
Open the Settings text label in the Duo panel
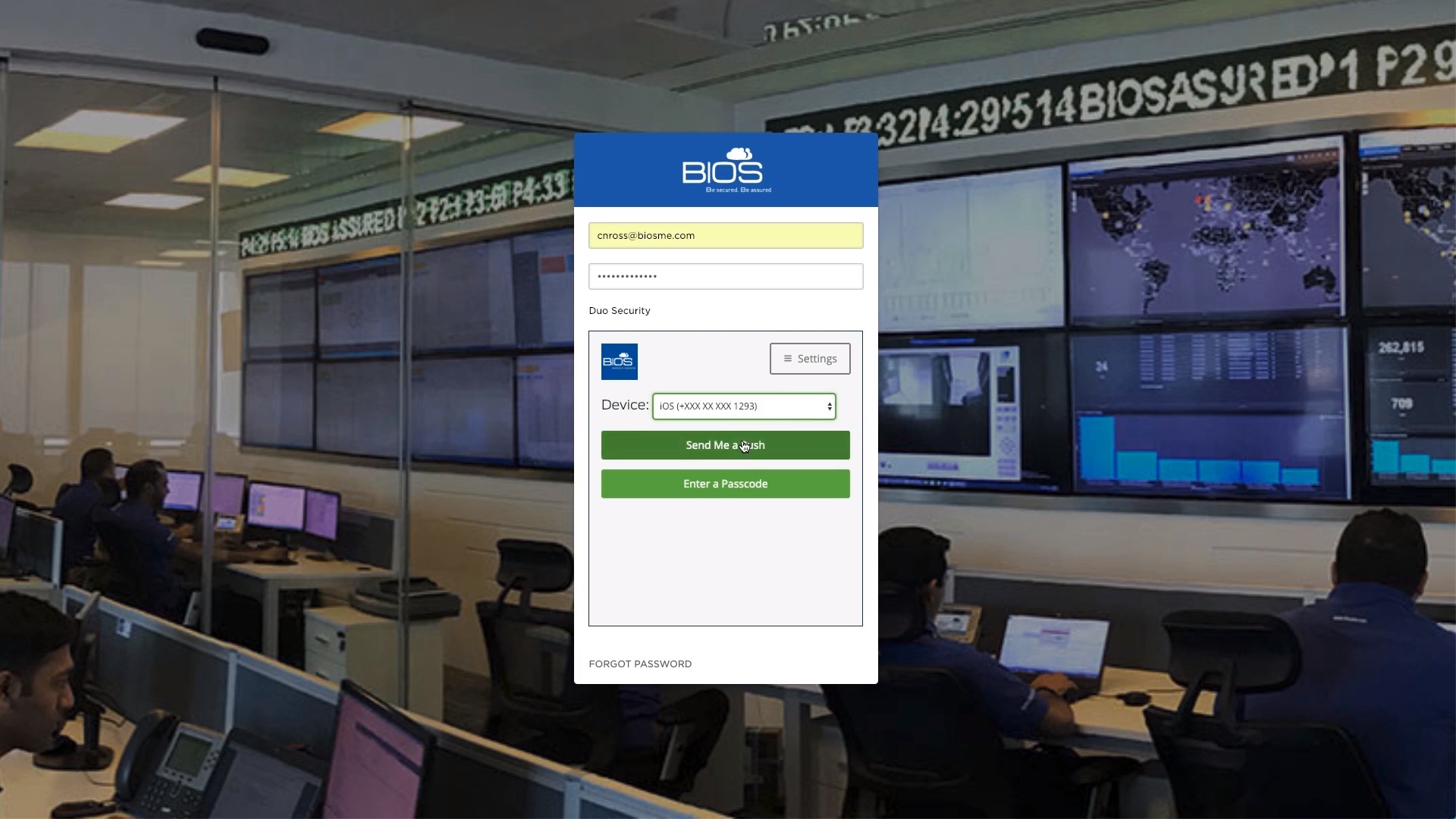coord(817,359)
